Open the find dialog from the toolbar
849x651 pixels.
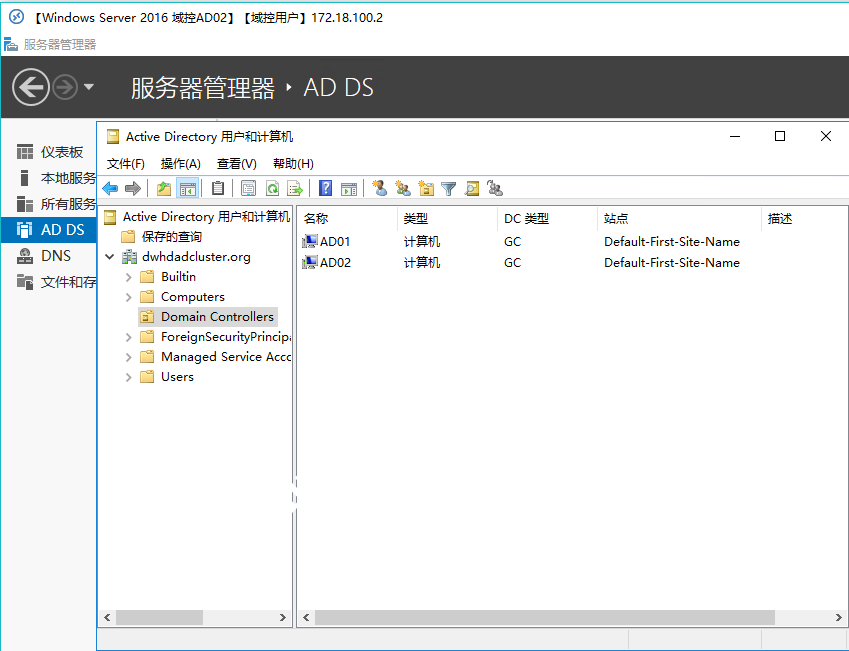tap(474, 188)
